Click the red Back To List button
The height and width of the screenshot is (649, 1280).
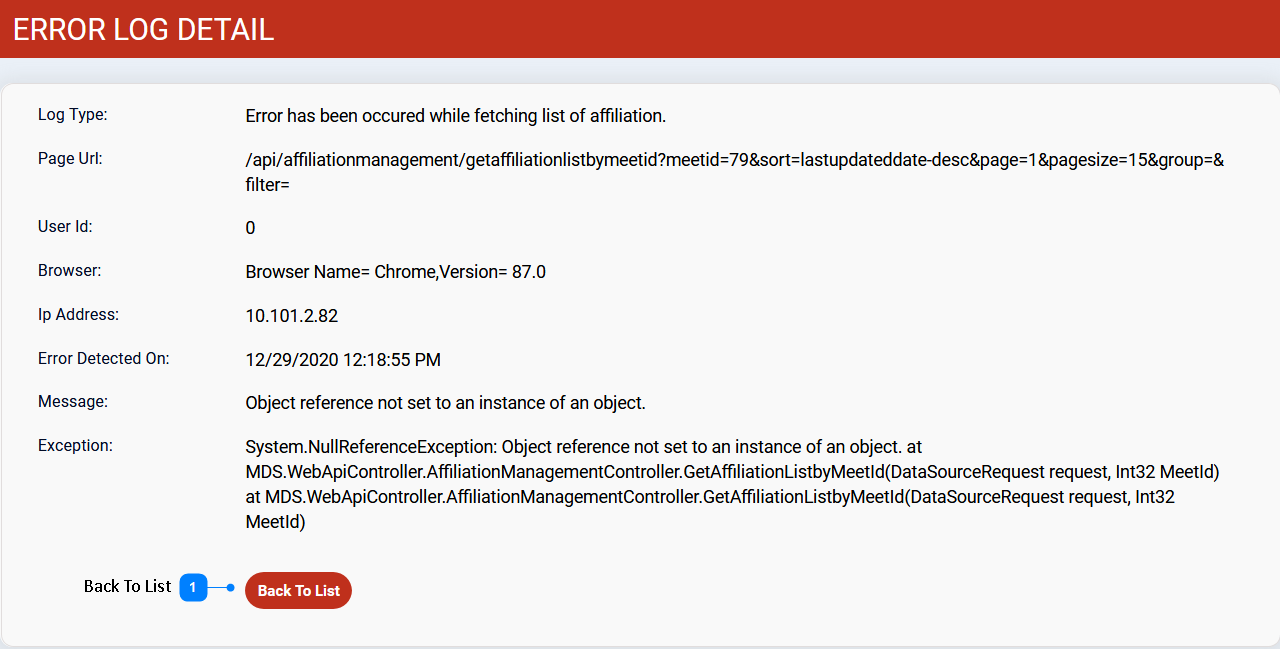tap(298, 590)
